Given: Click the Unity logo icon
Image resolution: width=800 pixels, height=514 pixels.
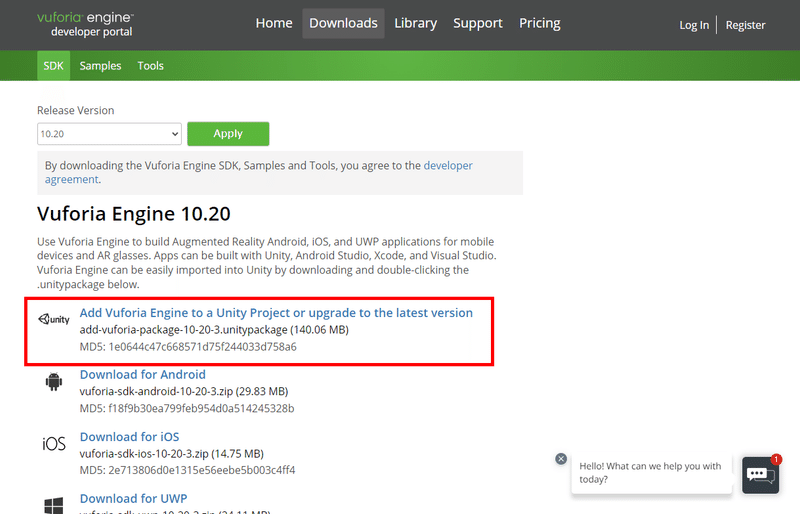Looking at the screenshot, I should pyautogui.click(x=54, y=320).
